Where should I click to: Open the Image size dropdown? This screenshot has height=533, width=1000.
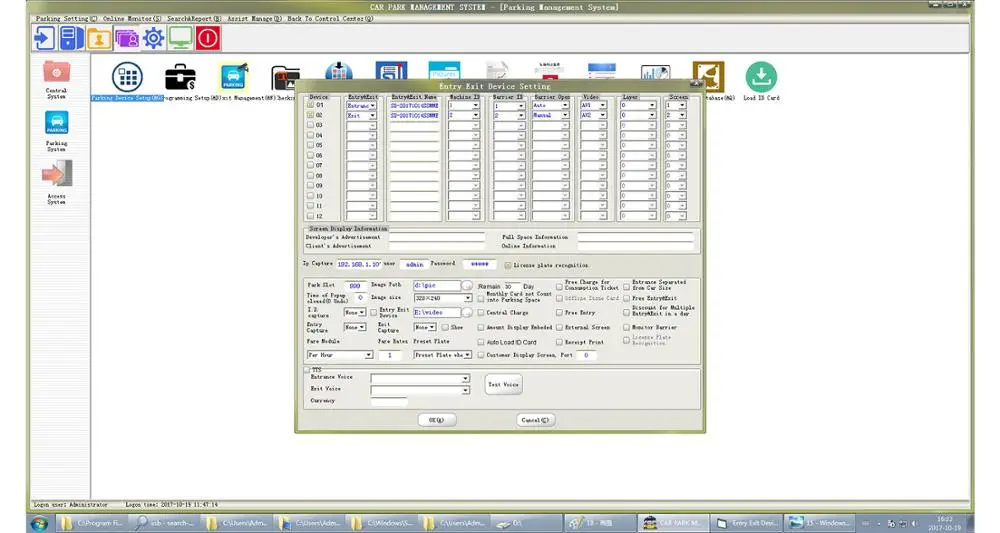click(x=467, y=298)
